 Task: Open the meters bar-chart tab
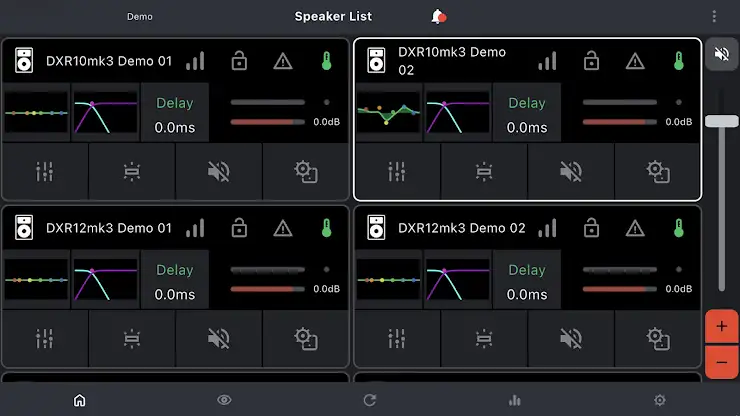tap(514, 400)
